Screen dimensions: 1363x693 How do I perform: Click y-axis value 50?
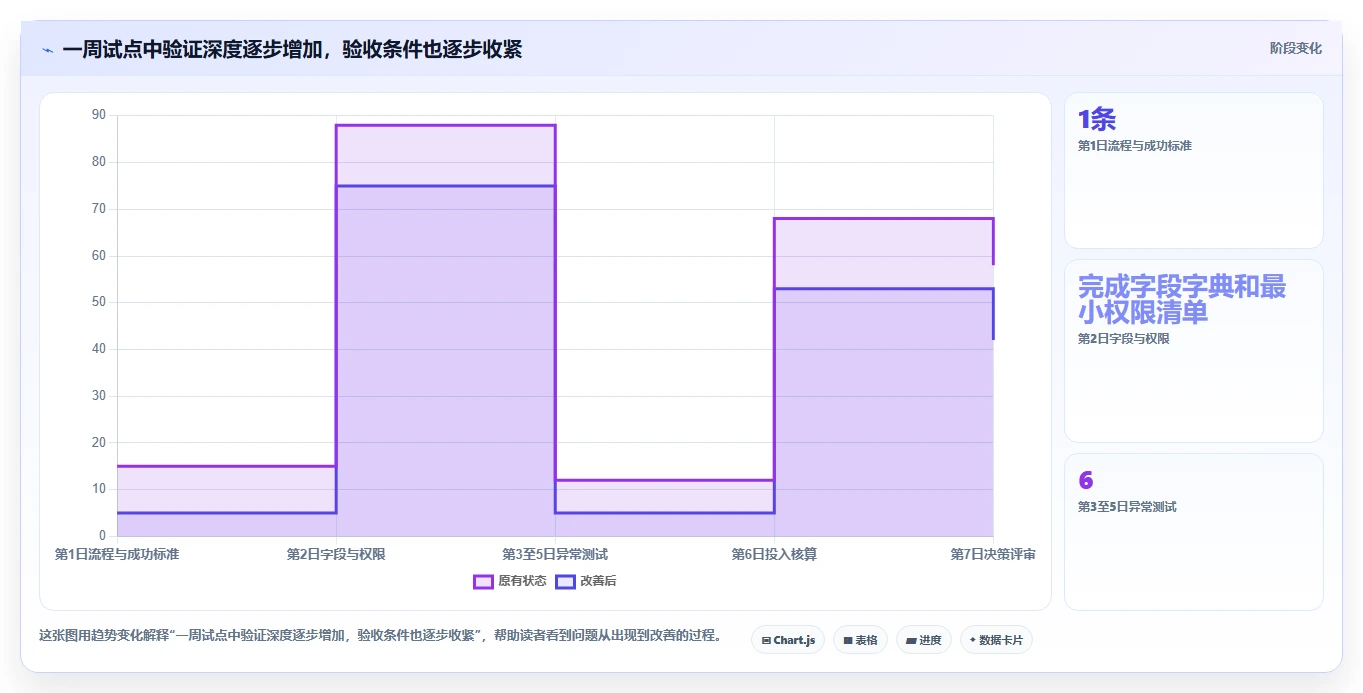point(99,302)
